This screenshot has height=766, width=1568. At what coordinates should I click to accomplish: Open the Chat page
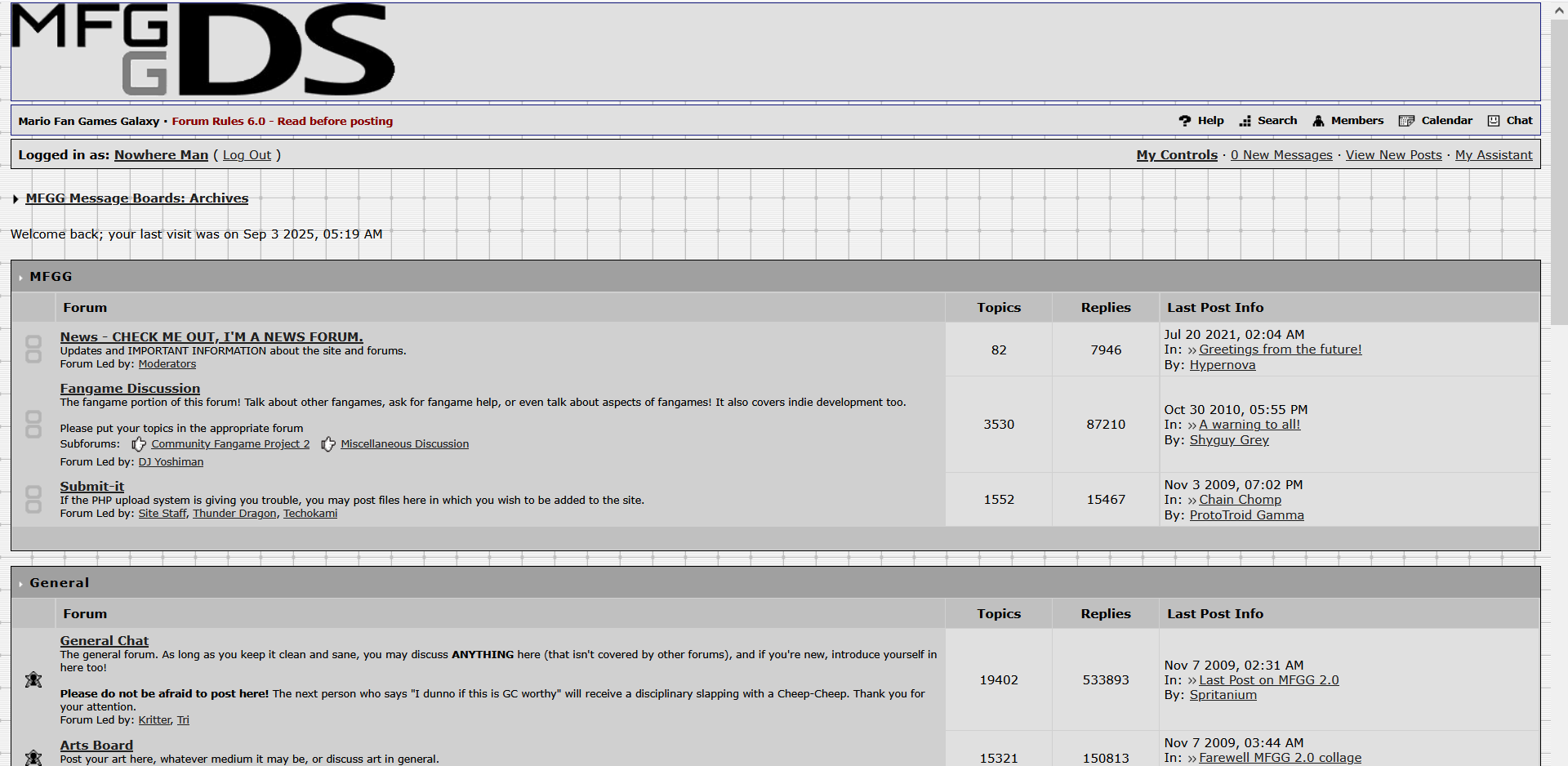1519,121
